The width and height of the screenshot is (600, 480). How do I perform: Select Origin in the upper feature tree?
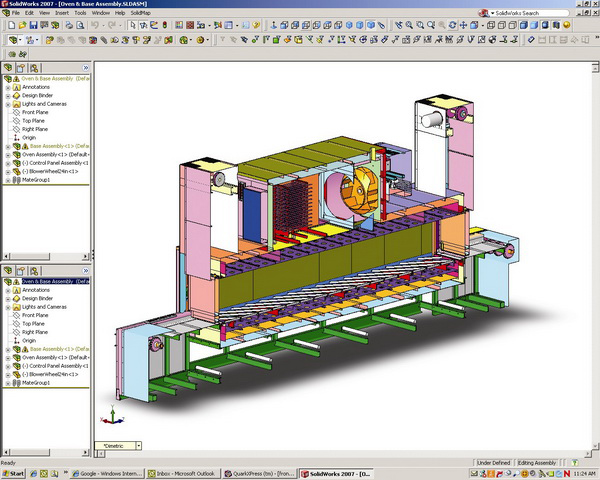29,137
